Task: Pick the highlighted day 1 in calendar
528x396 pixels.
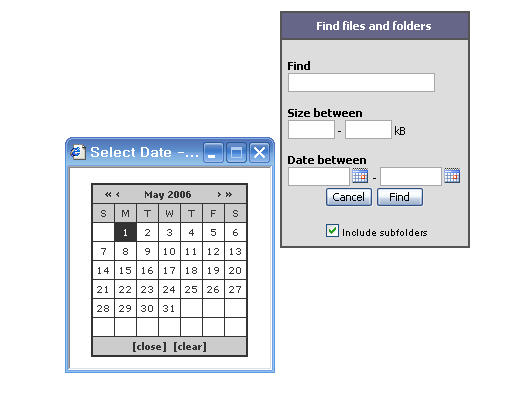Action: pyautogui.click(x=125, y=232)
